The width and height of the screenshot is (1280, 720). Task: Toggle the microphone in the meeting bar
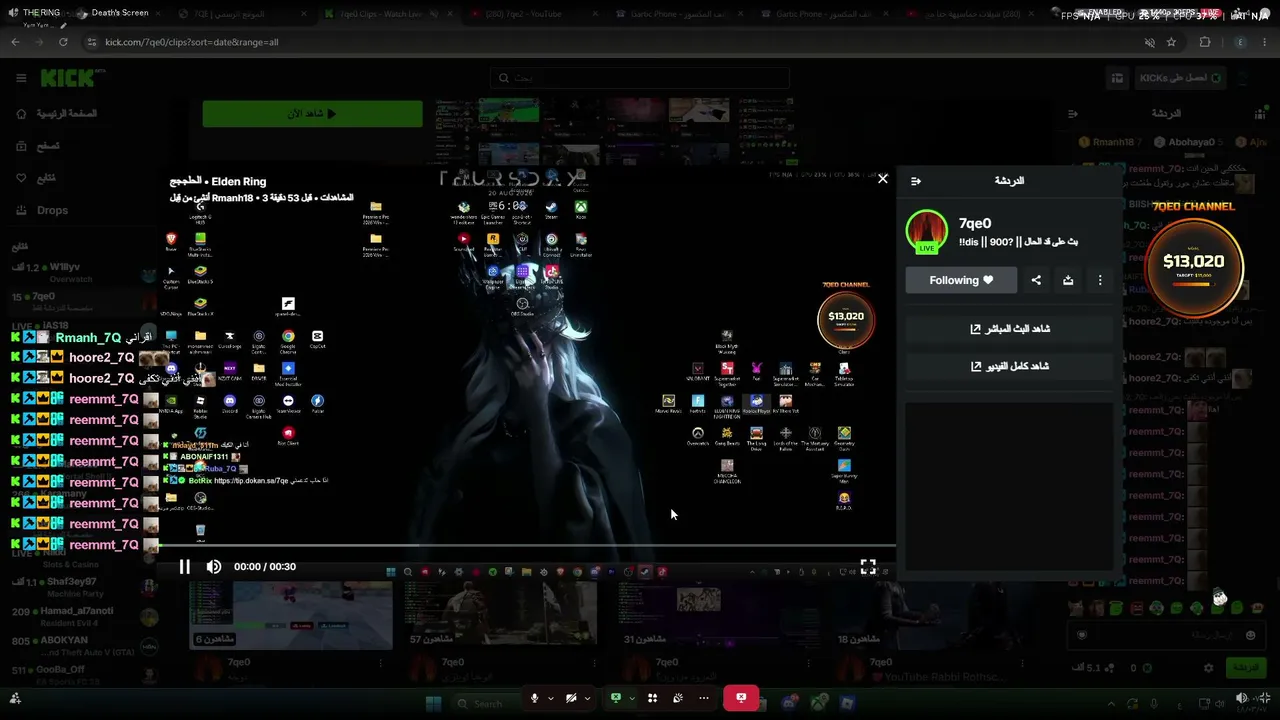534,698
